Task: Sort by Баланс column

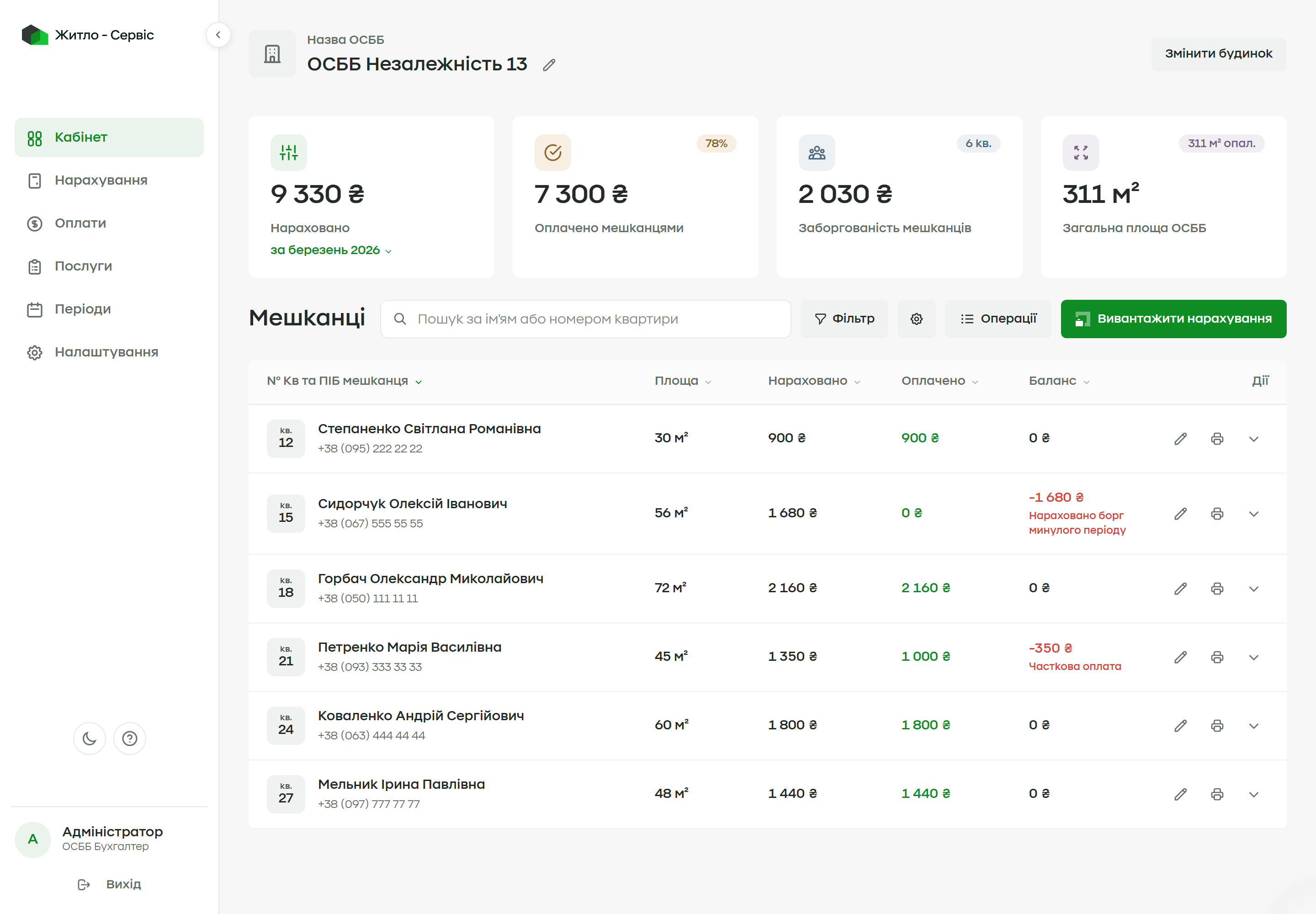Action: [x=1059, y=382]
